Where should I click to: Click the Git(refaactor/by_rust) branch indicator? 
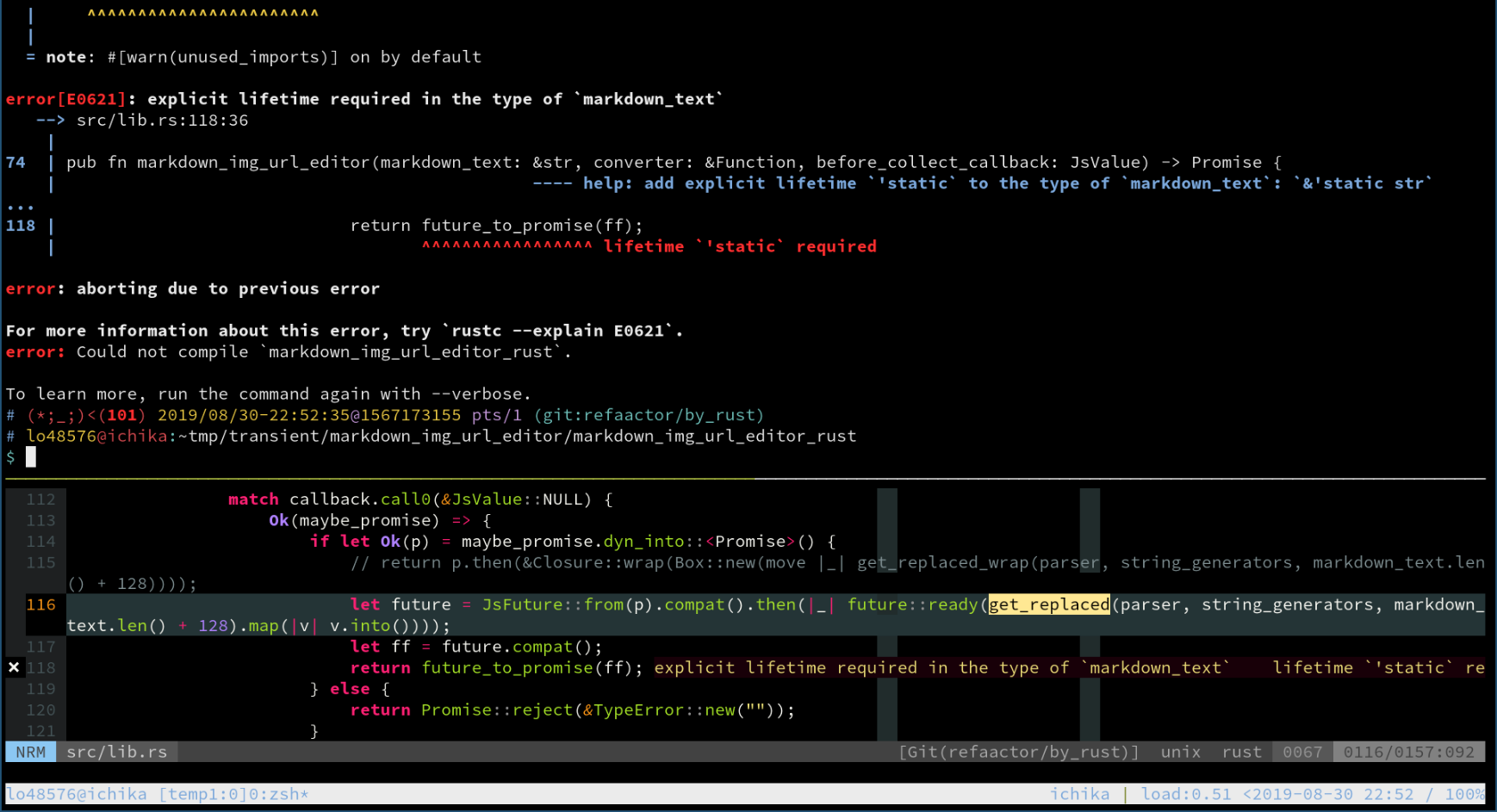pyautogui.click(x=1018, y=752)
